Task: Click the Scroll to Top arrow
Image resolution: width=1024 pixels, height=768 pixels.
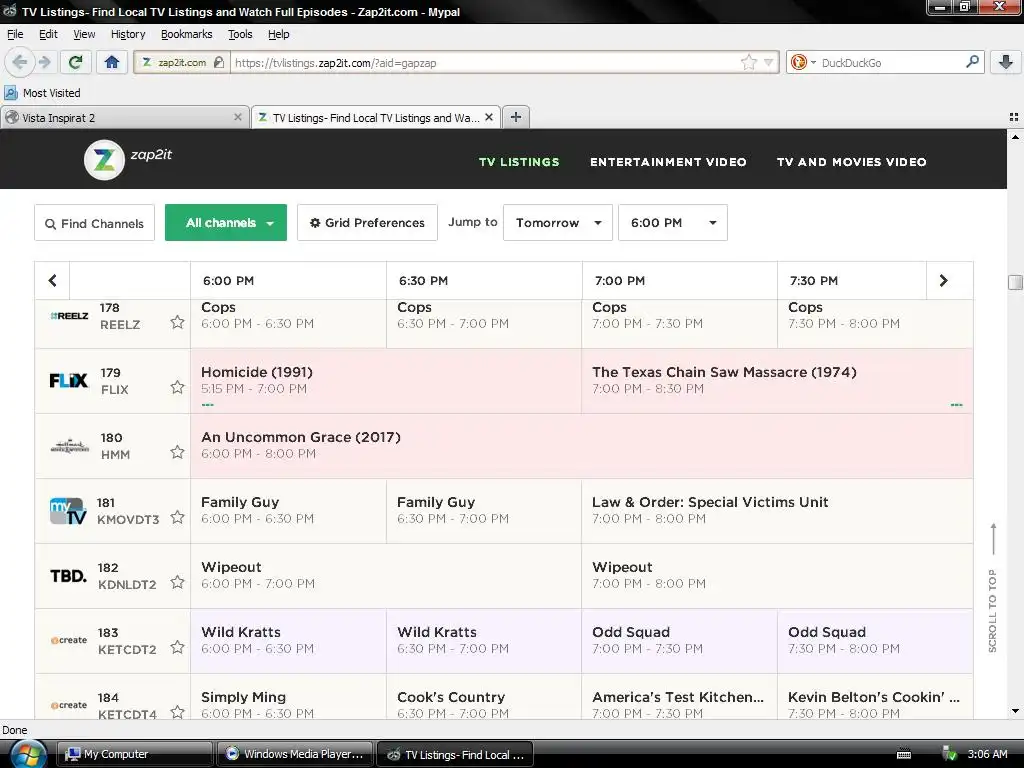Action: (993, 539)
